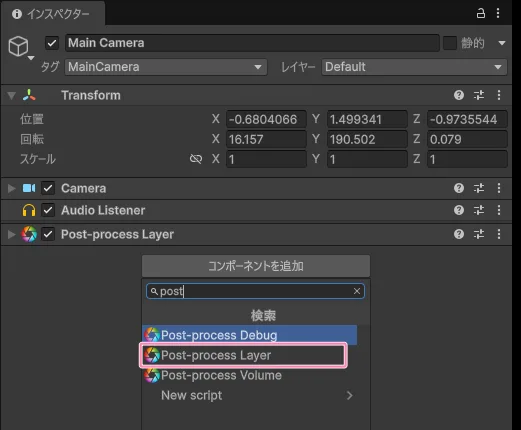The width and height of the screenshot is (521, 430).
Task: Click the rotation X value 16.157
Action: (x=266, y=139)
